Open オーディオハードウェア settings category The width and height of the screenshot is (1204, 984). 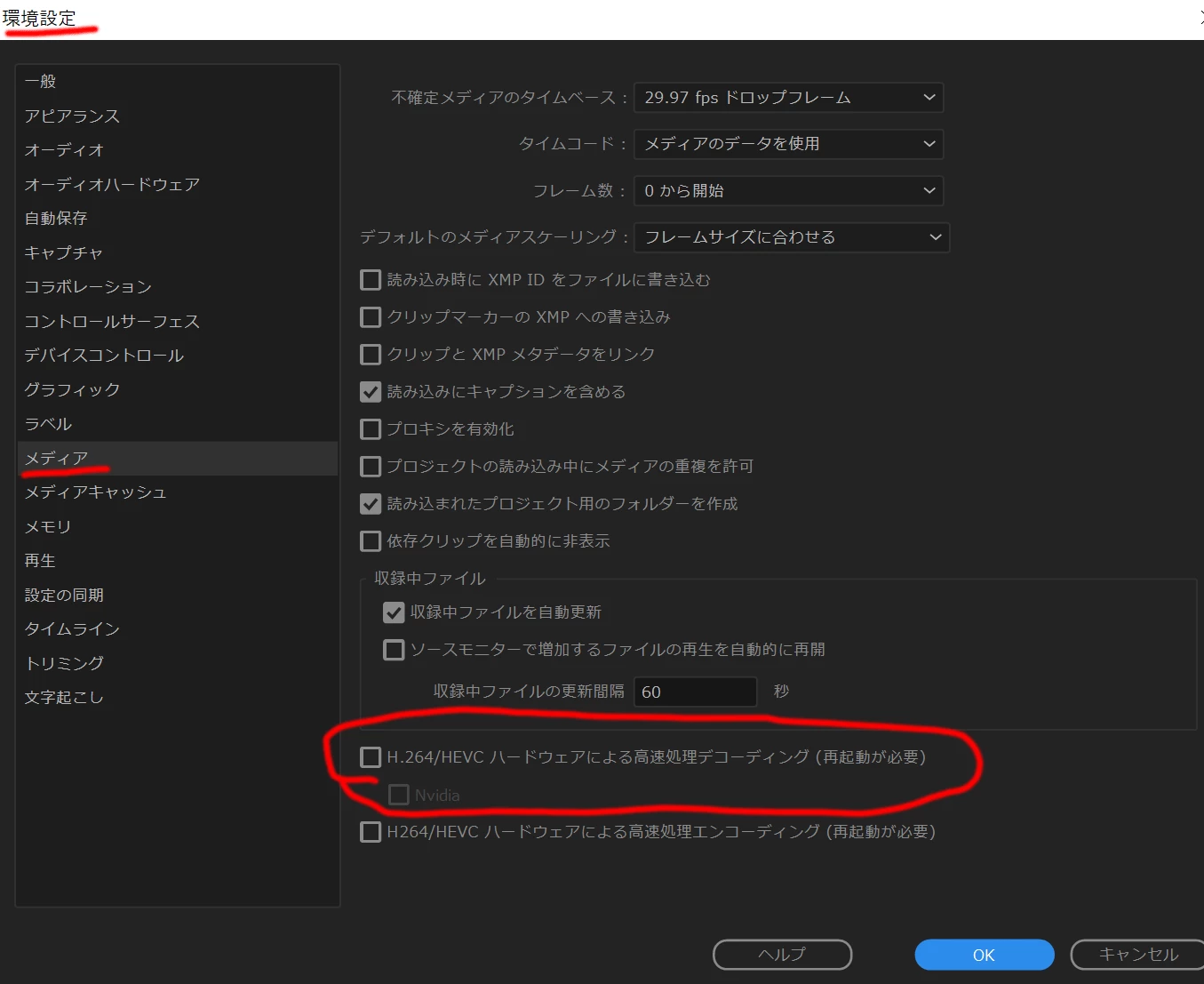178,185
